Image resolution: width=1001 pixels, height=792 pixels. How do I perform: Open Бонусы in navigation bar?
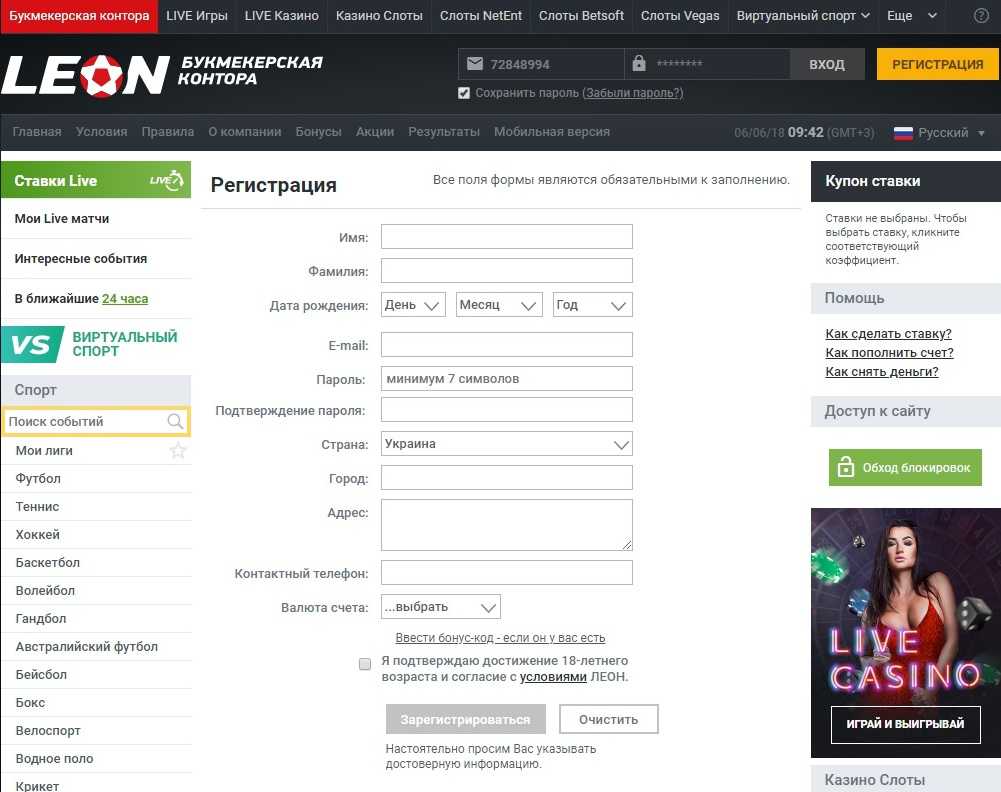click(x=319, y=132)
